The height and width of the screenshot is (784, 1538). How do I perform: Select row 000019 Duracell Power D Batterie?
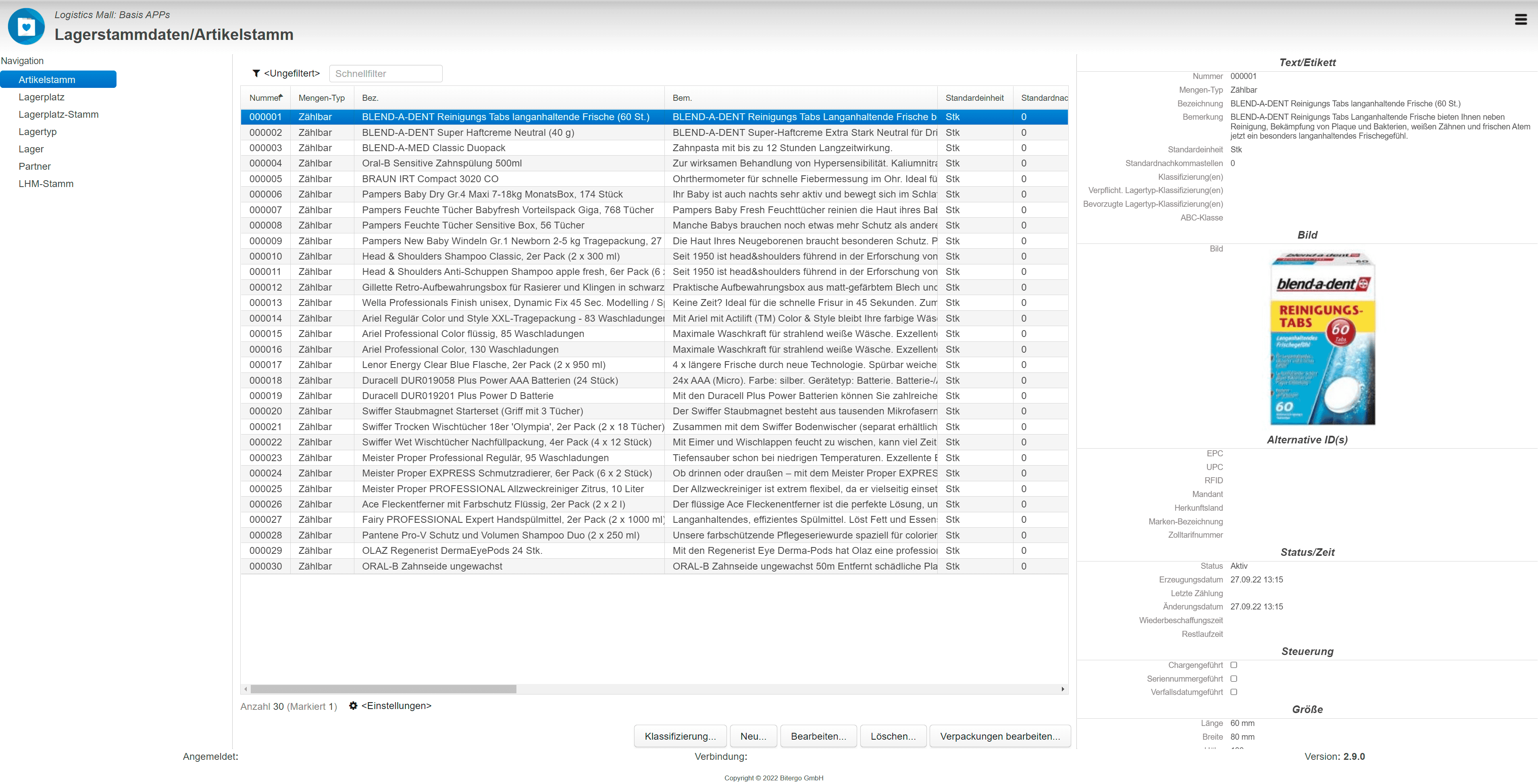point(654,396)
